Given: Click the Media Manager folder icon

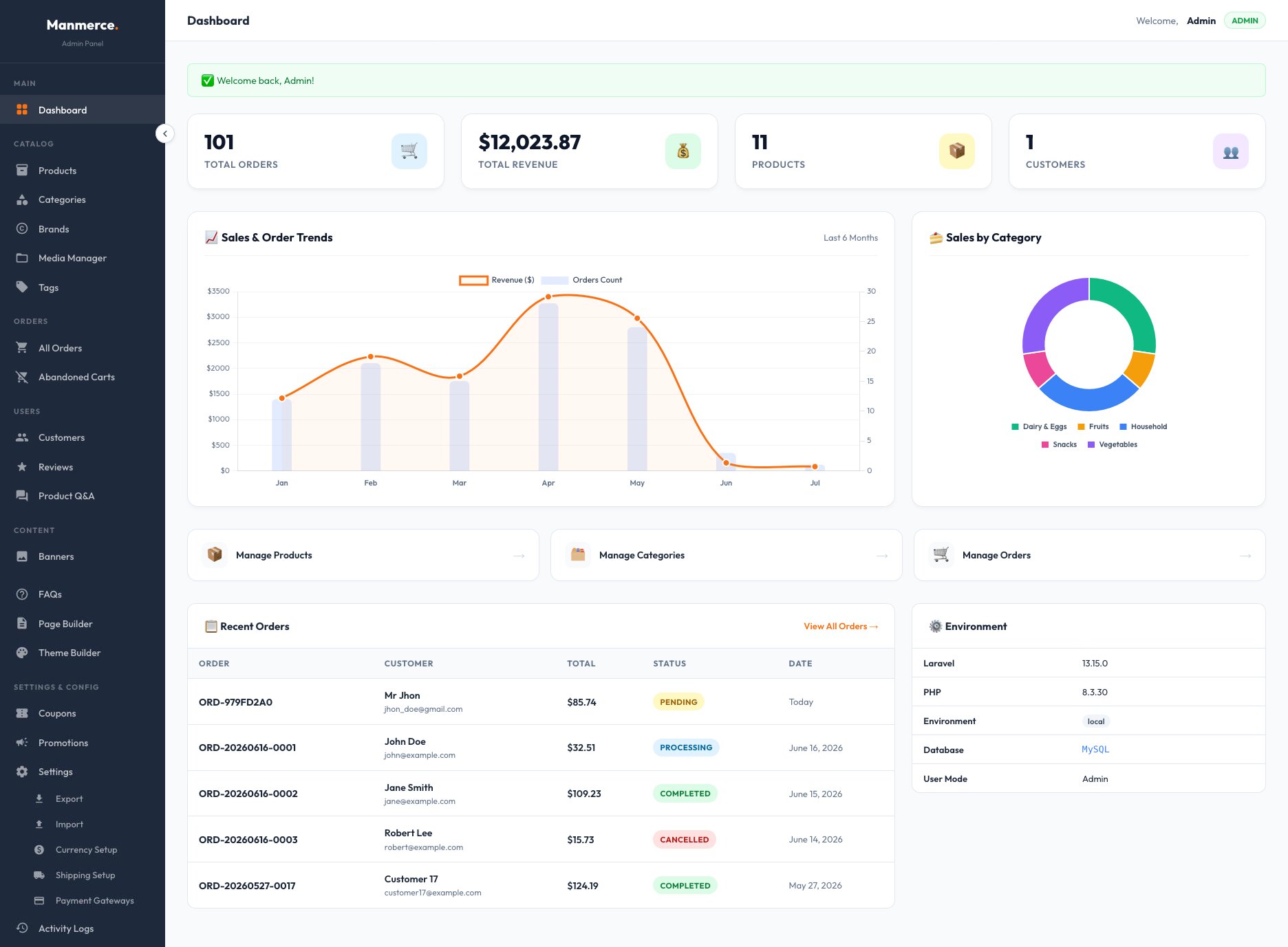Looking at the screenshot, I should coord(22,258).
